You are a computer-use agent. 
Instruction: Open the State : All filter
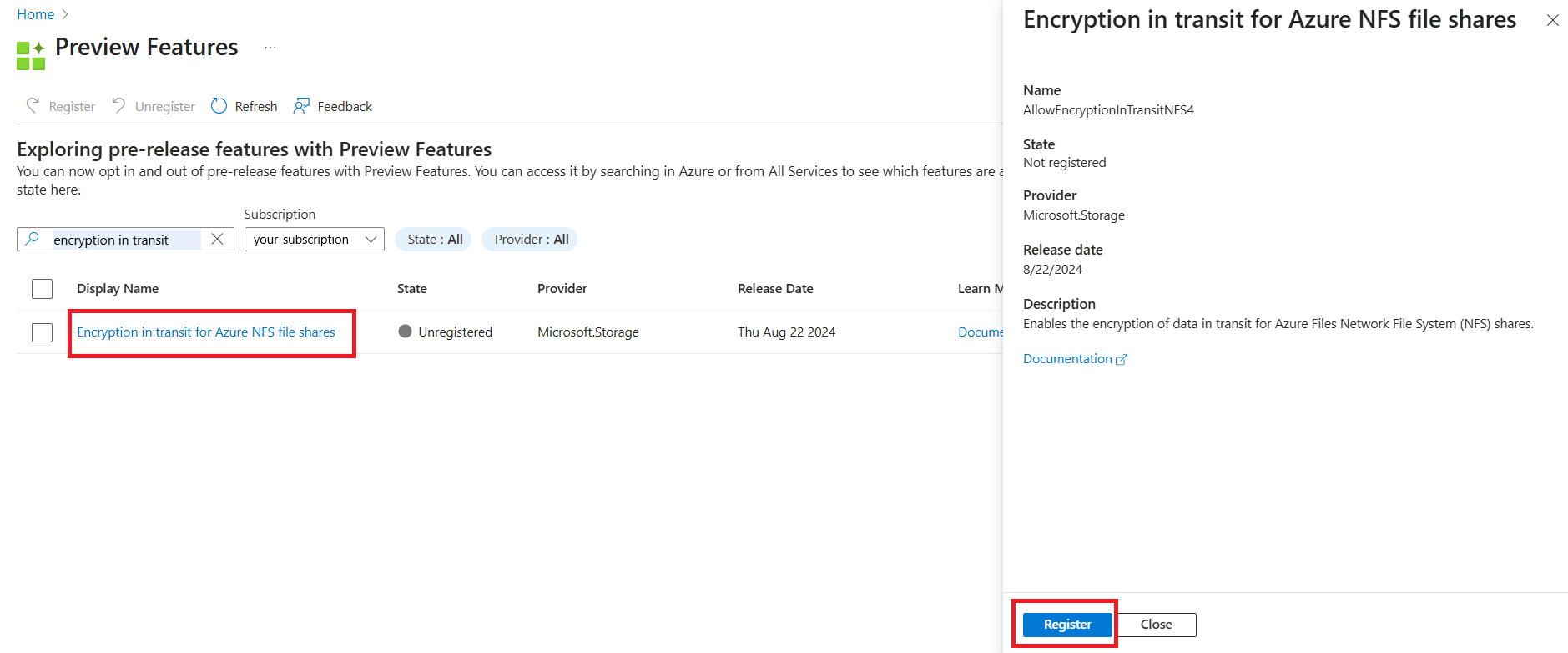pos(434,239)
